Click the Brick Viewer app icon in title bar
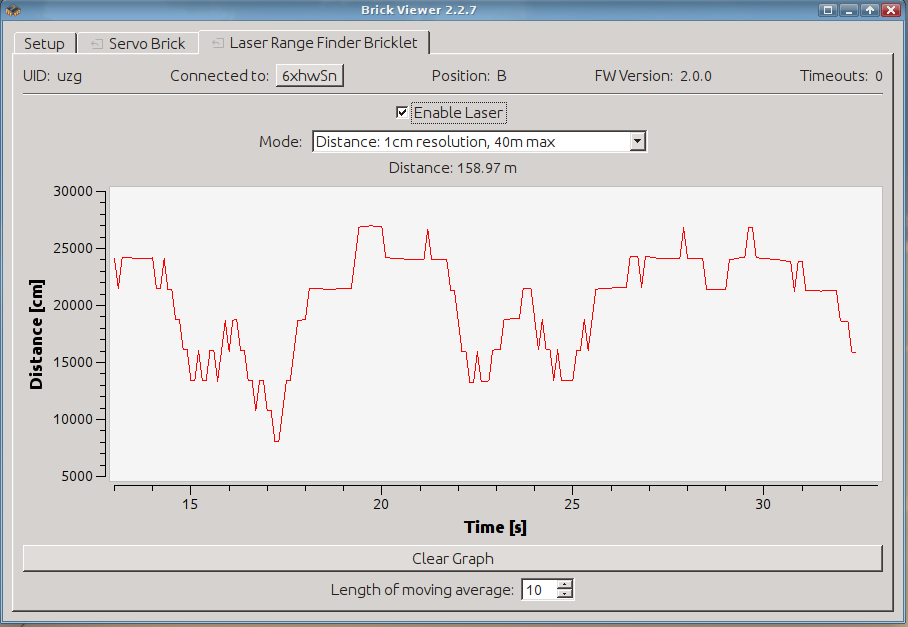Image resolution: width=908 pixels, height=627 pixels. (x=13, y=10)
